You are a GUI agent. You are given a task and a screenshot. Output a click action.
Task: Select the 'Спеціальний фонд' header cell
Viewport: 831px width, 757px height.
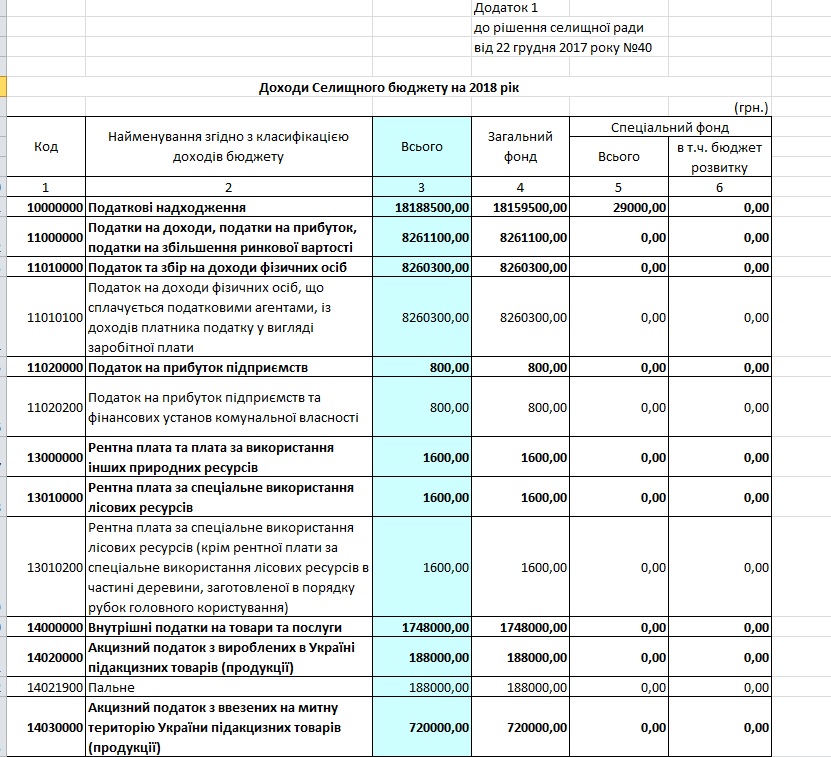670,127
